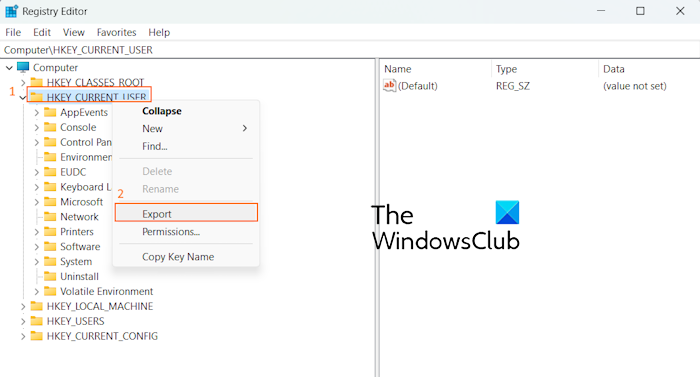Image resolution: width=700 pixels, height=377 pixels.
Task: Select the Uninstall folder icon
Action: point(50,276)
